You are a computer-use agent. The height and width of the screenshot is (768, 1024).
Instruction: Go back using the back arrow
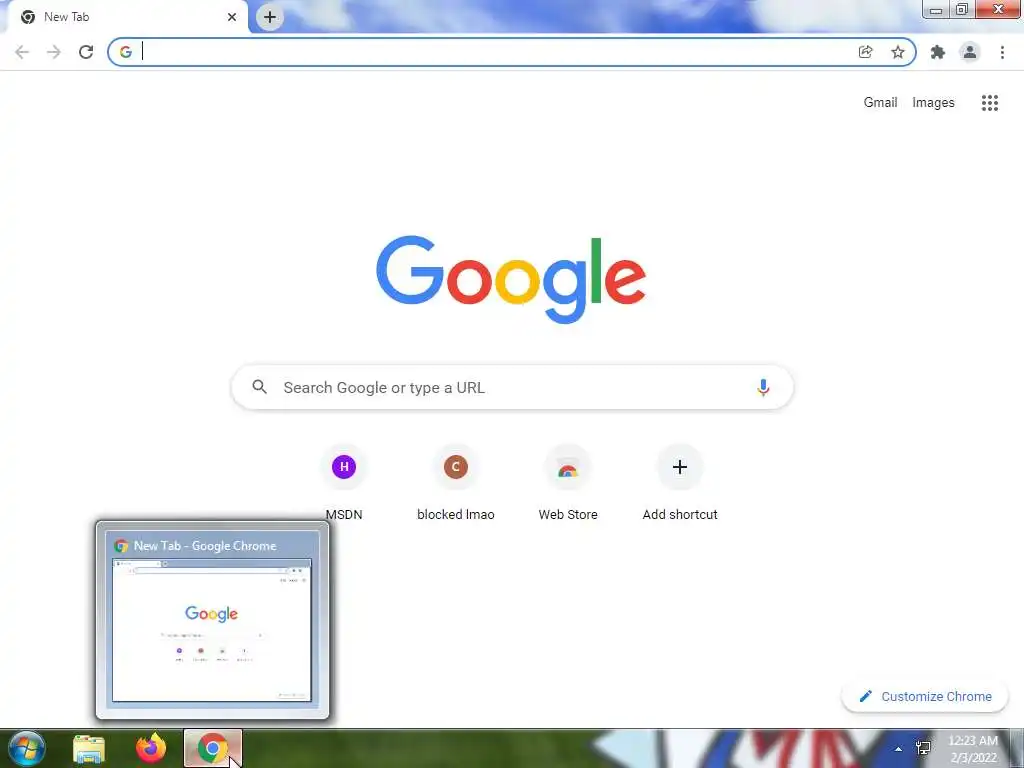coord(22,52)
